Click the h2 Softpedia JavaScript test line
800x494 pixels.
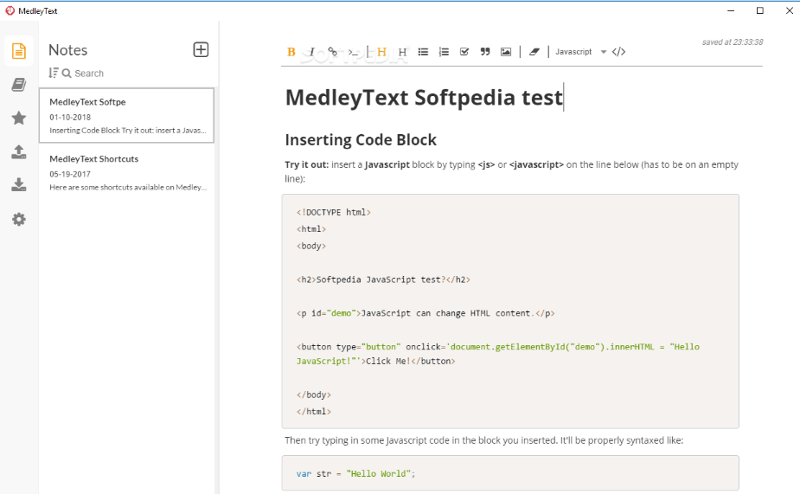[x=383, y=280]
